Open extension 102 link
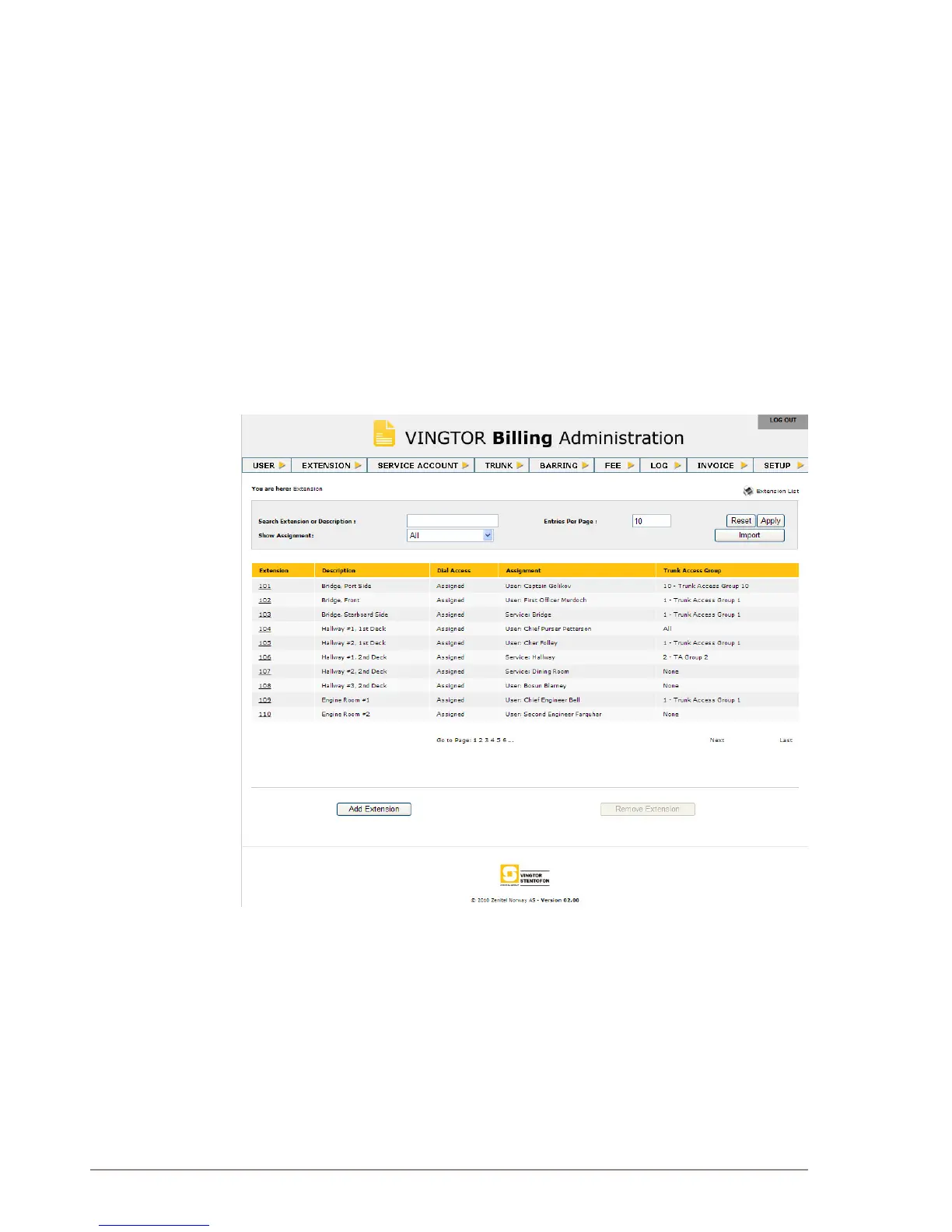Screen dimensions: 952x1232 coord(265,600)
